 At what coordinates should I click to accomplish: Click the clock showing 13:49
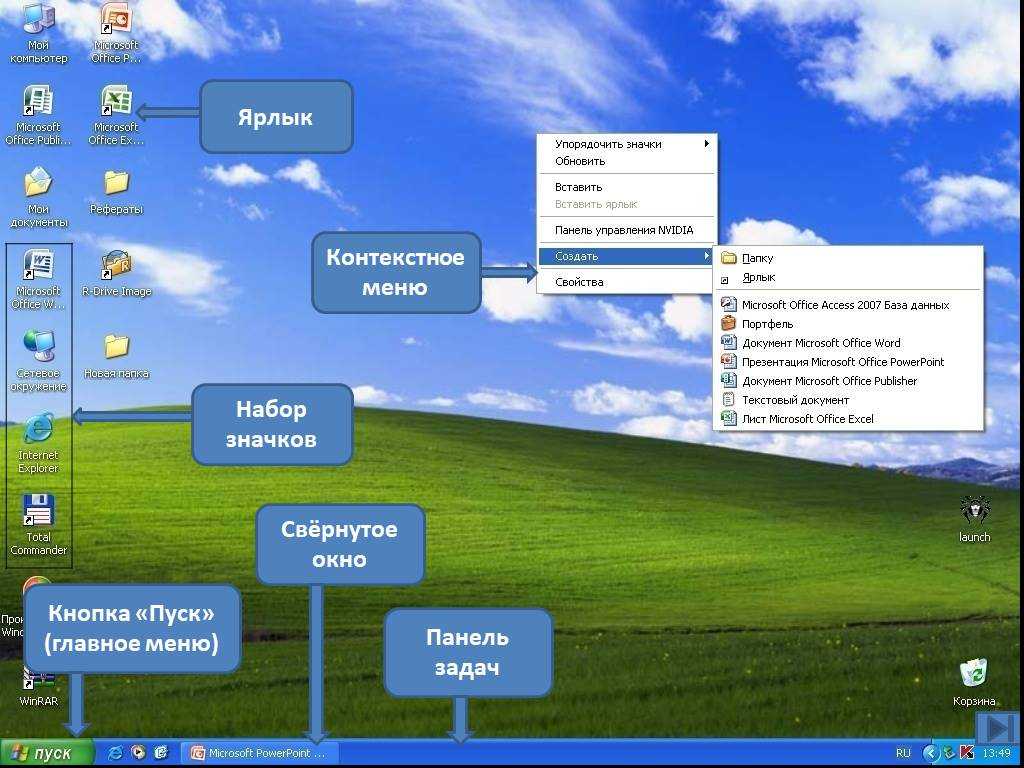click(x=997, y=753)
